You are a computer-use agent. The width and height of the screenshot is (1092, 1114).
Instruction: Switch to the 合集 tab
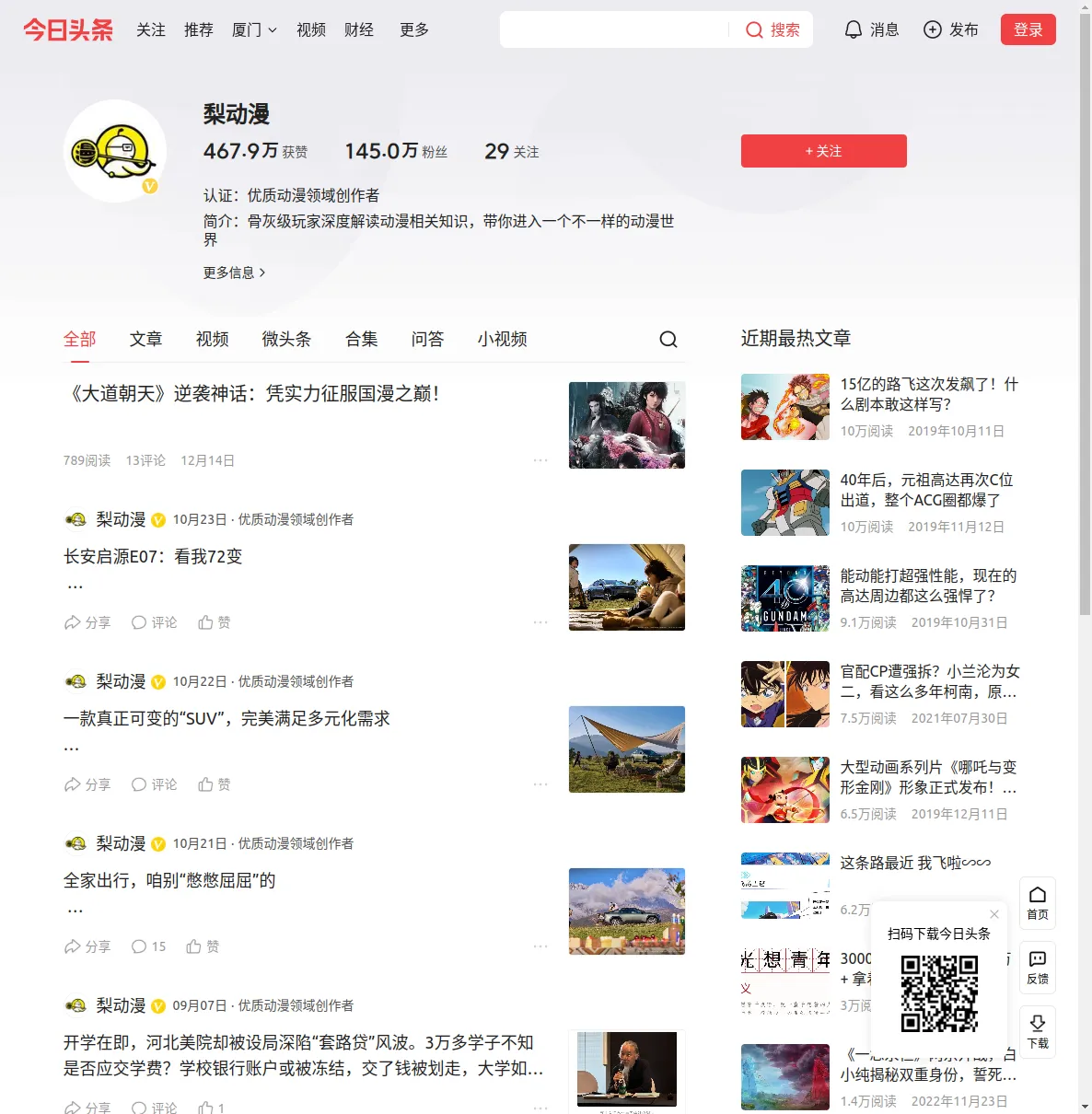[362, 339]
